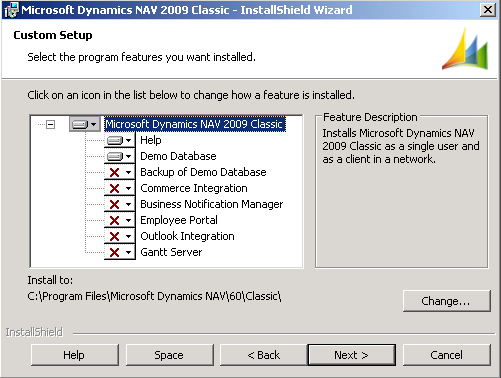The image size is (501, 378).
Task: Open install-state dropdown for Microsoft Dynamics NAV 2009 Classic
Action: (85, 124)
